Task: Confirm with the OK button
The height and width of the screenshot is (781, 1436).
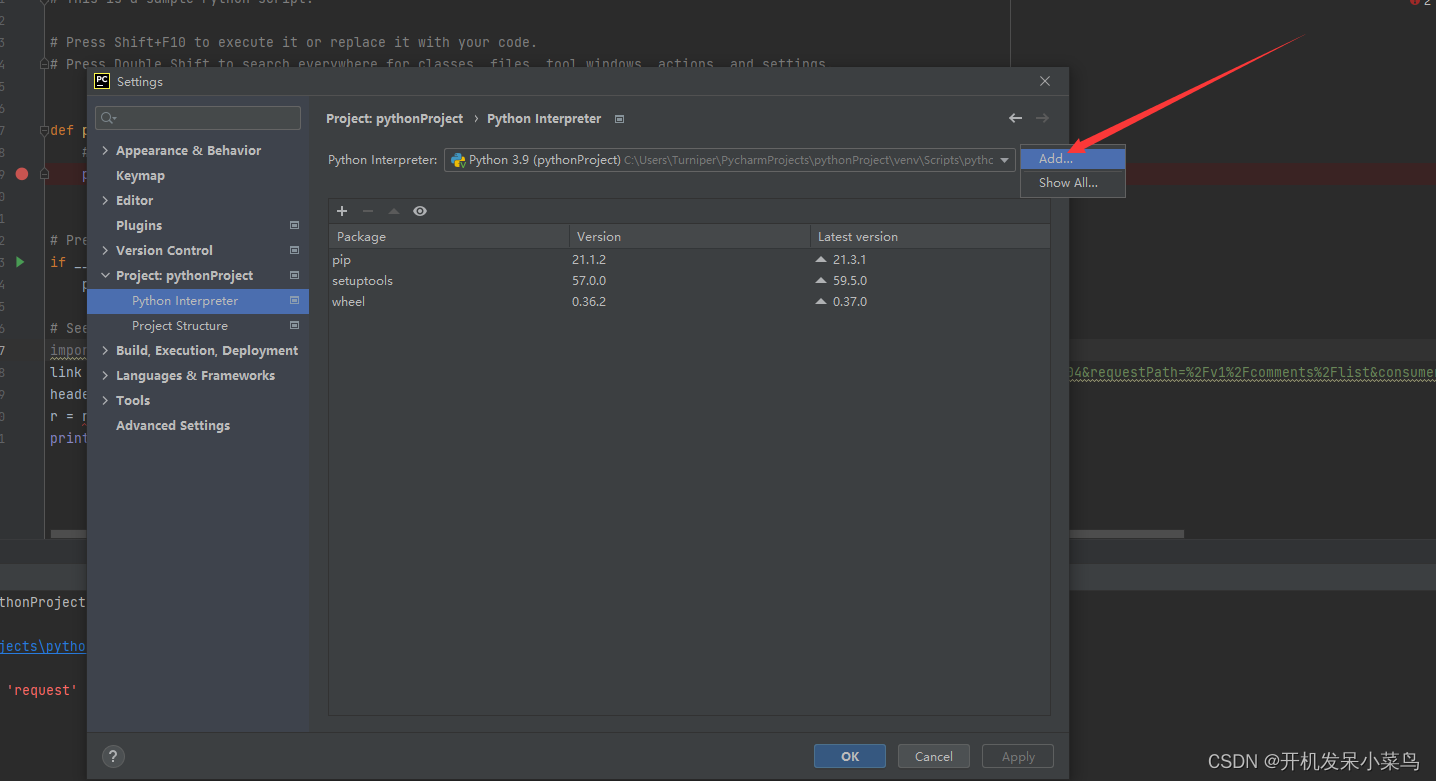Action: point(850,756)
